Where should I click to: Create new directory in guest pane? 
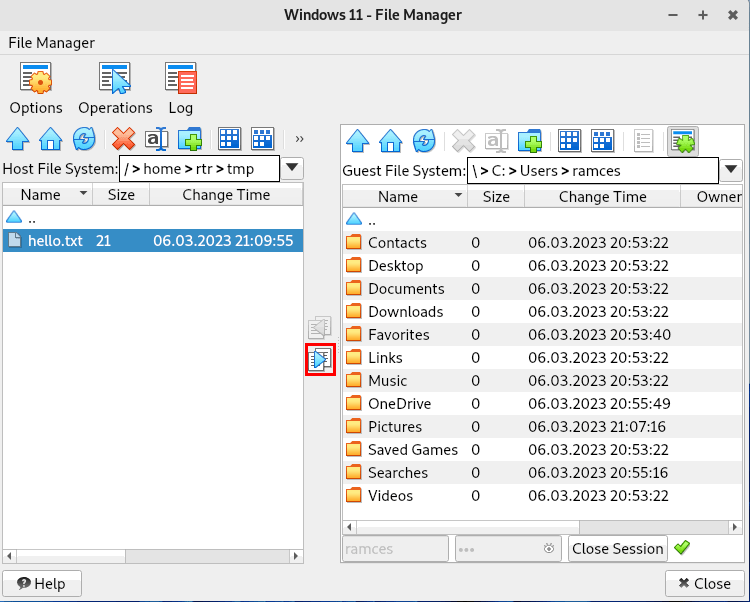pyautogui.click(x=530, y=141)
